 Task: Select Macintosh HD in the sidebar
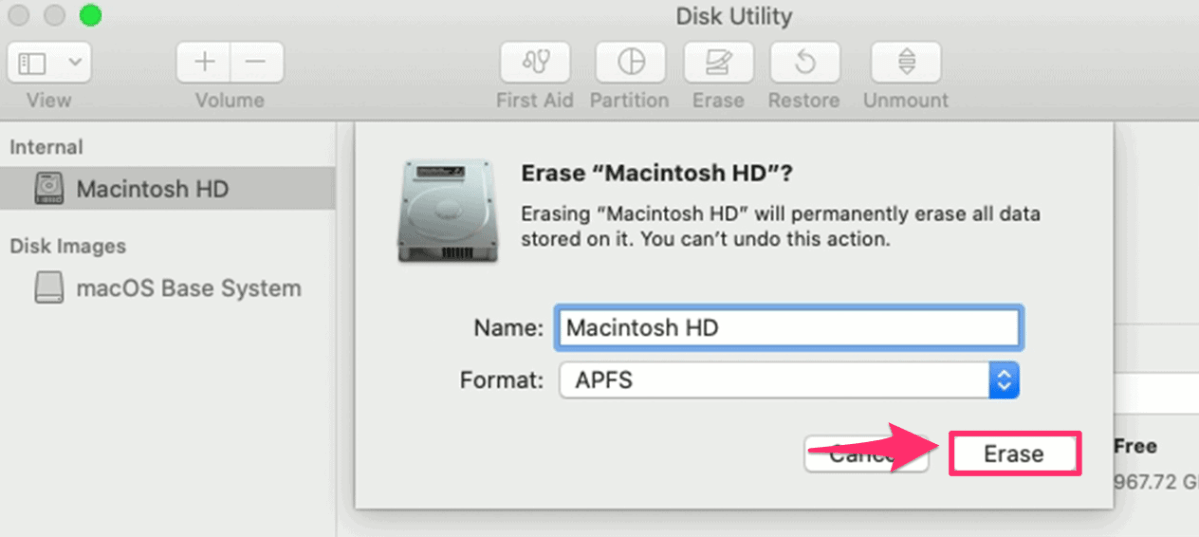pyautogui.click(x=167, y=188)
